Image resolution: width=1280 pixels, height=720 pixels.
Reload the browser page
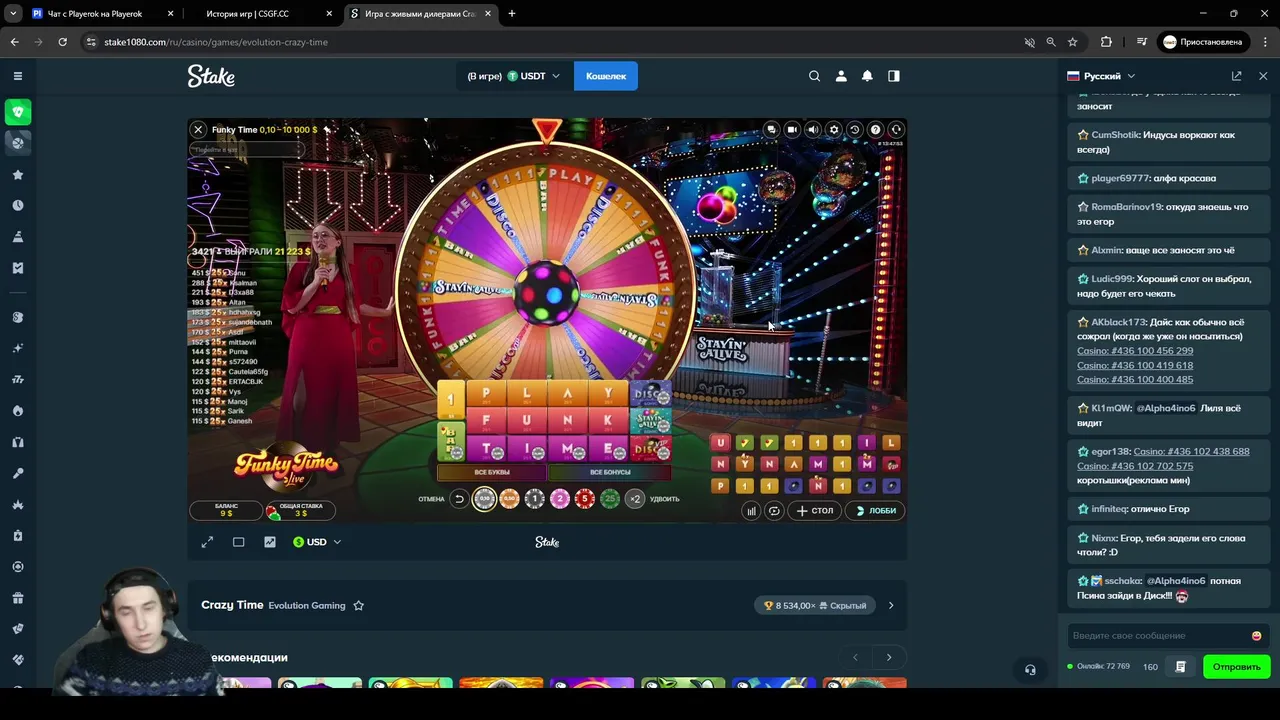[62, 42]
